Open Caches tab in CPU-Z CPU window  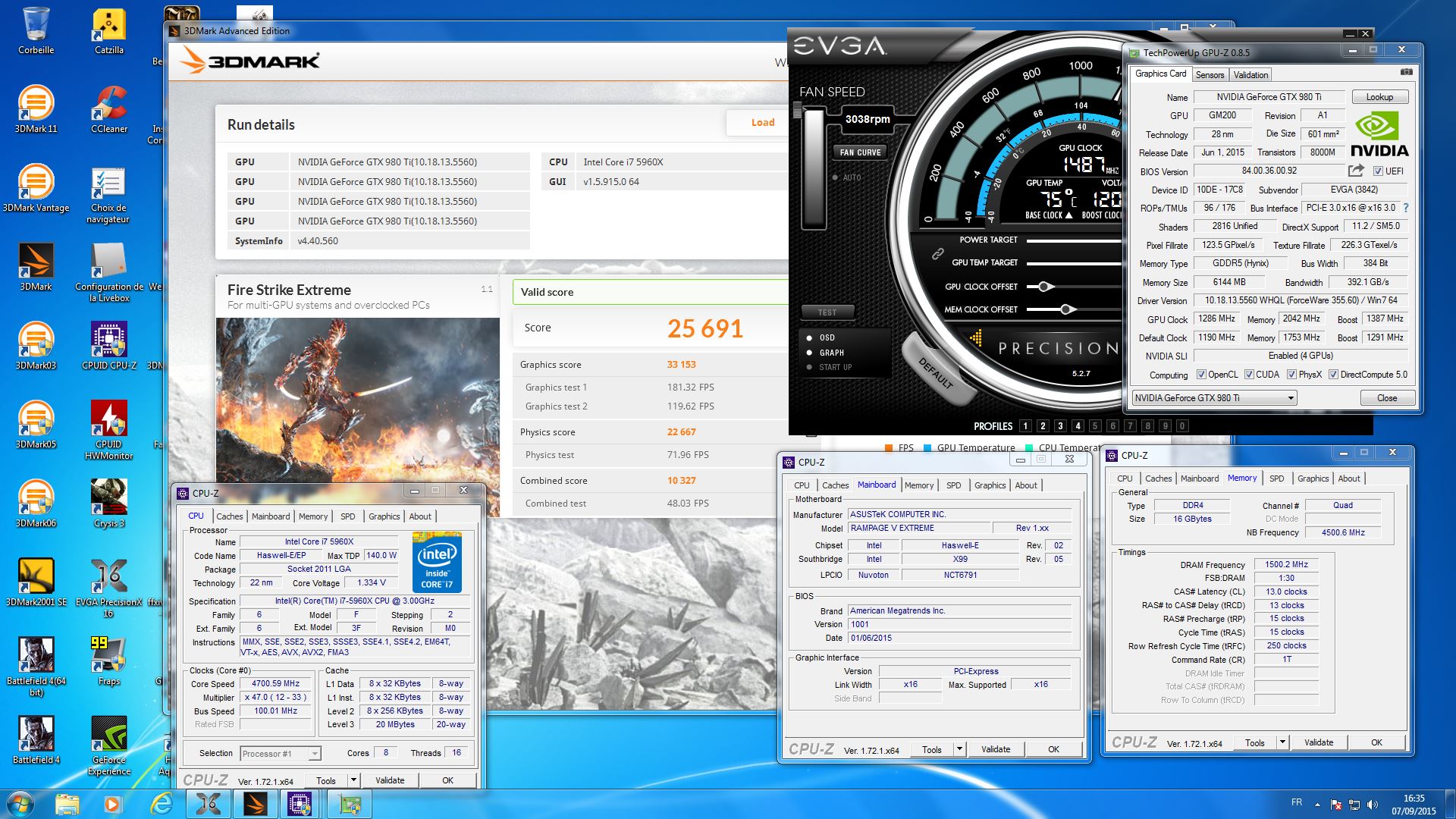tap(230, 516)
